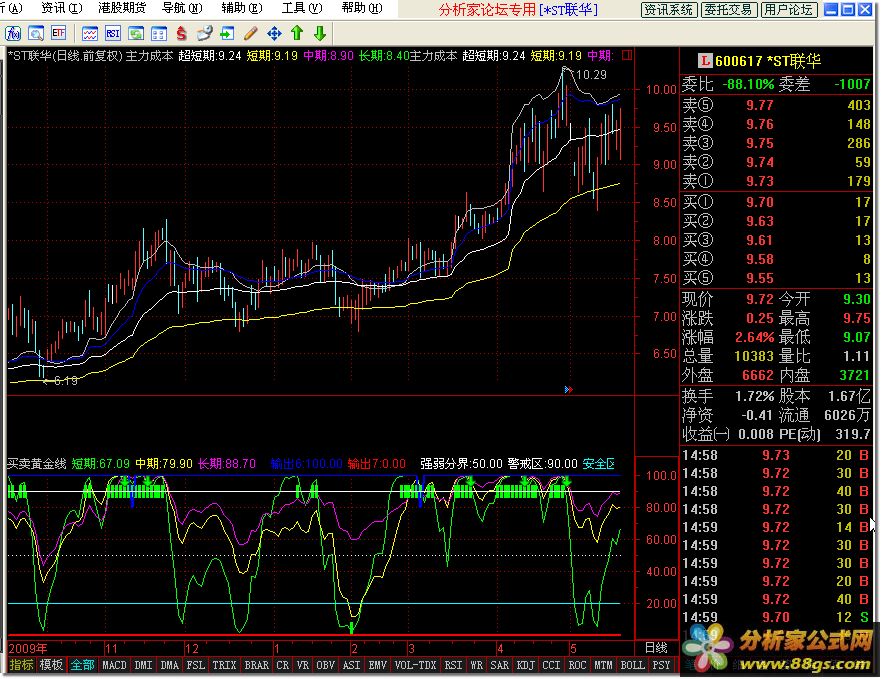This screenshot has width=882, height=679.
Task: Click the green up arrow icon
Action: point(297,34)
